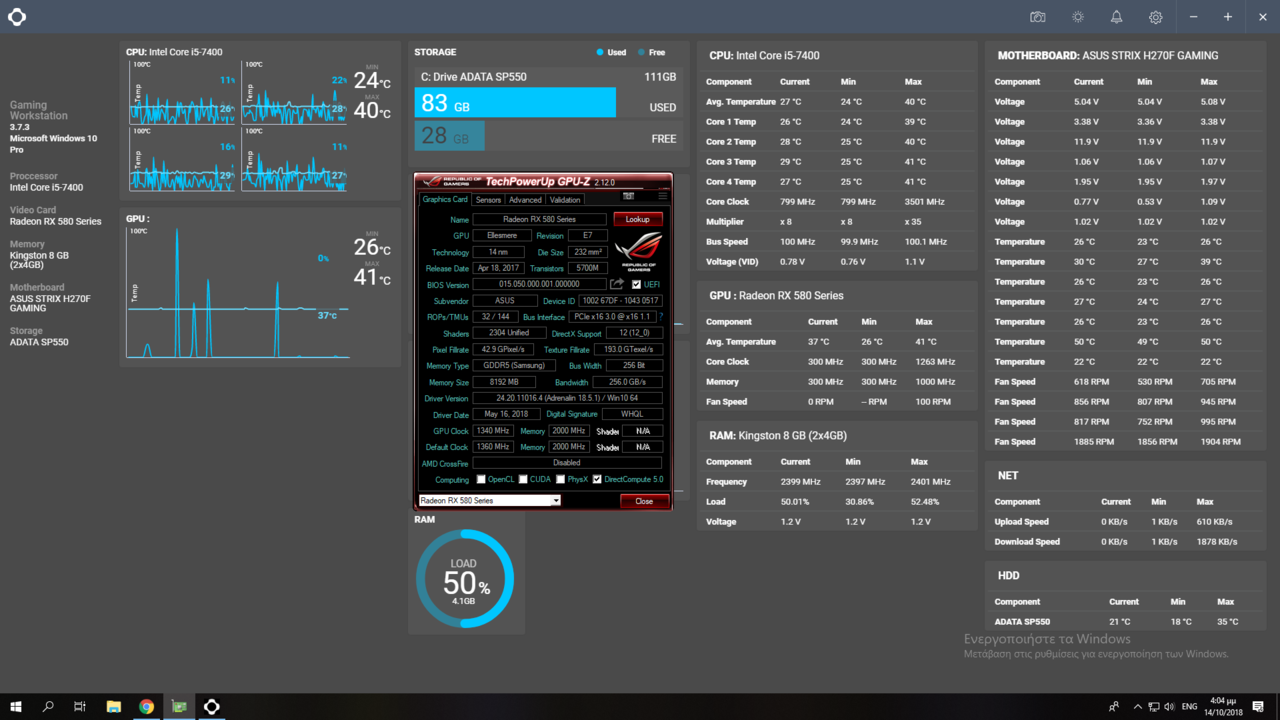
Task: Click 'Frequency' row in the RAM table
Action: pos(726,482)
